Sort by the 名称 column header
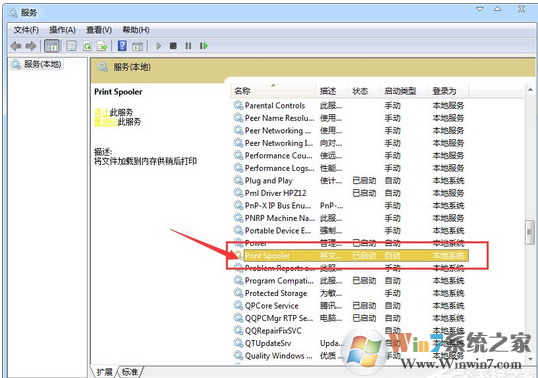The width and height of the screenshot is (538, 378). pos(273,91)
